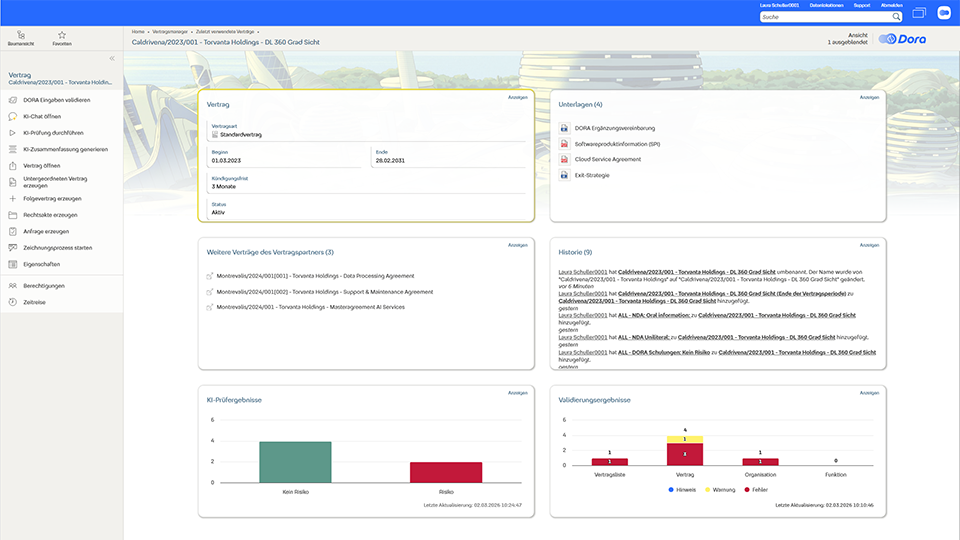Viewport: 960px width, 540px height.
Task: Open the Ansicht hidden widgets selector
Action: click(849, 39)
